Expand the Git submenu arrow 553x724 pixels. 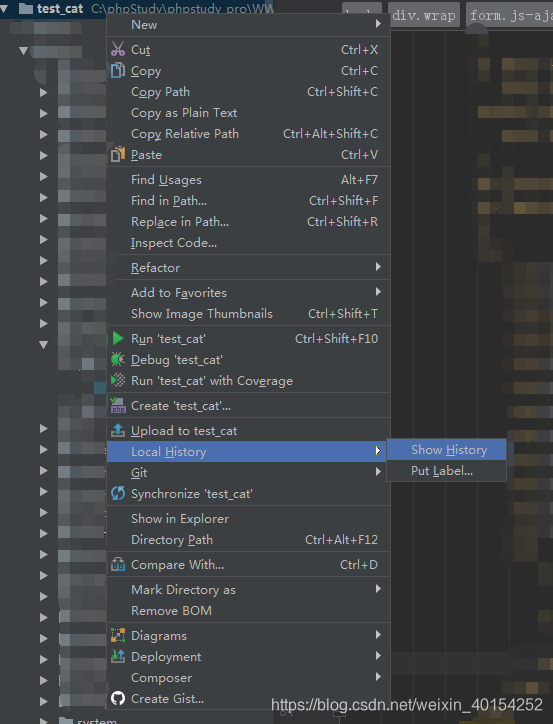(378, 471)
